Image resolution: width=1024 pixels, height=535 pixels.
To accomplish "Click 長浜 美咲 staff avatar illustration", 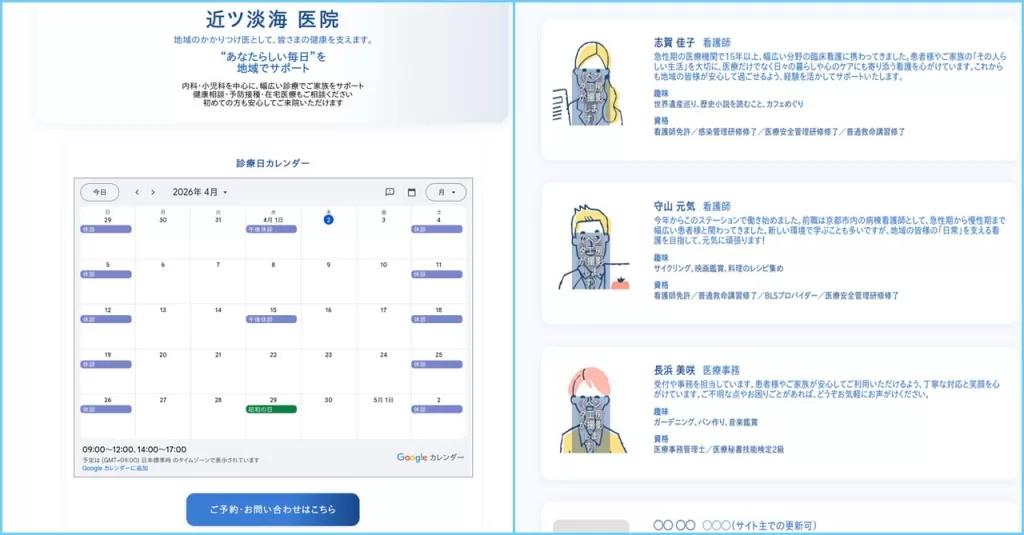I will 591,410.
